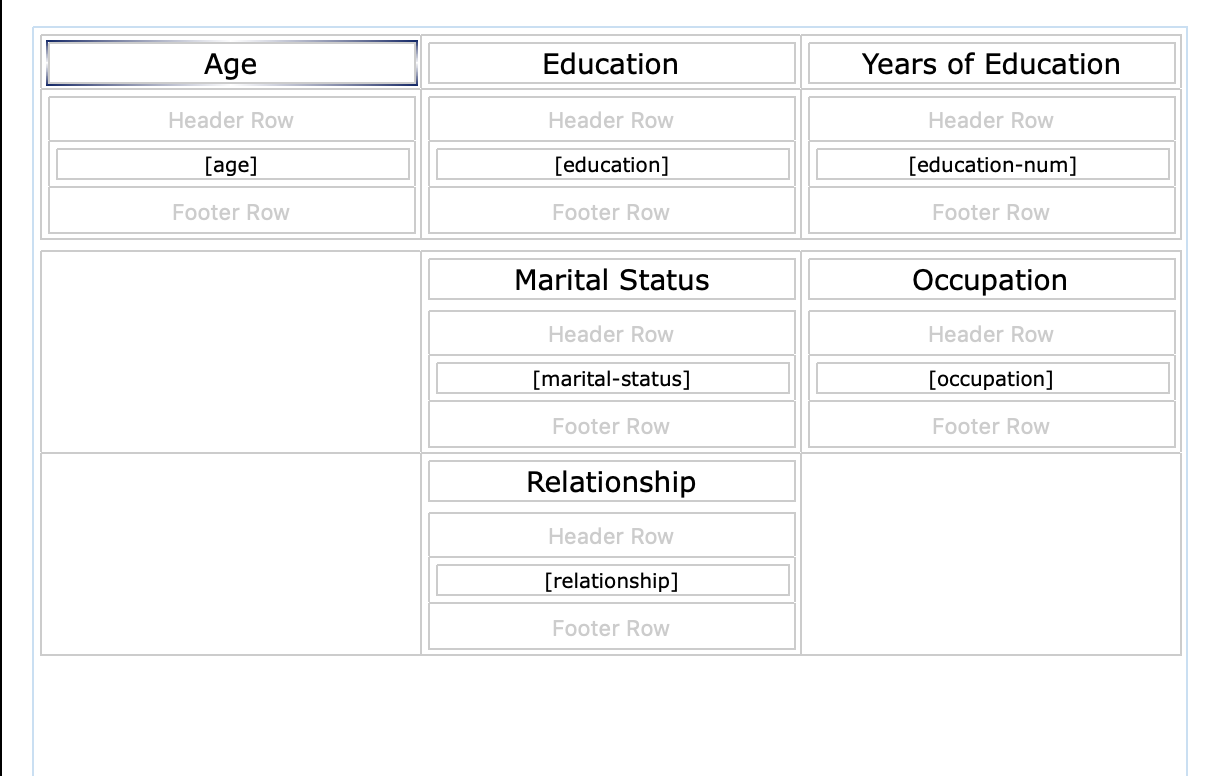Click Header Row under Years of Education
The height and width of the screenshot is (776, 1212).
pyautogui.click(x=991, y=120)
